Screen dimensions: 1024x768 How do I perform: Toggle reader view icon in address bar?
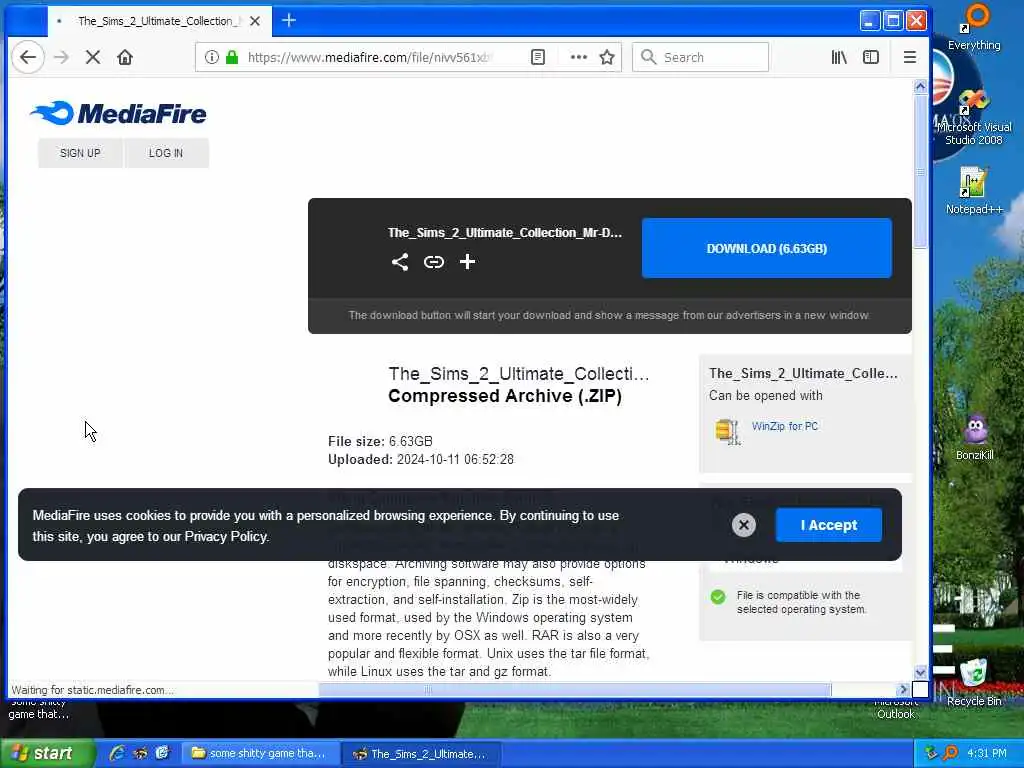[x=537, y=57]
